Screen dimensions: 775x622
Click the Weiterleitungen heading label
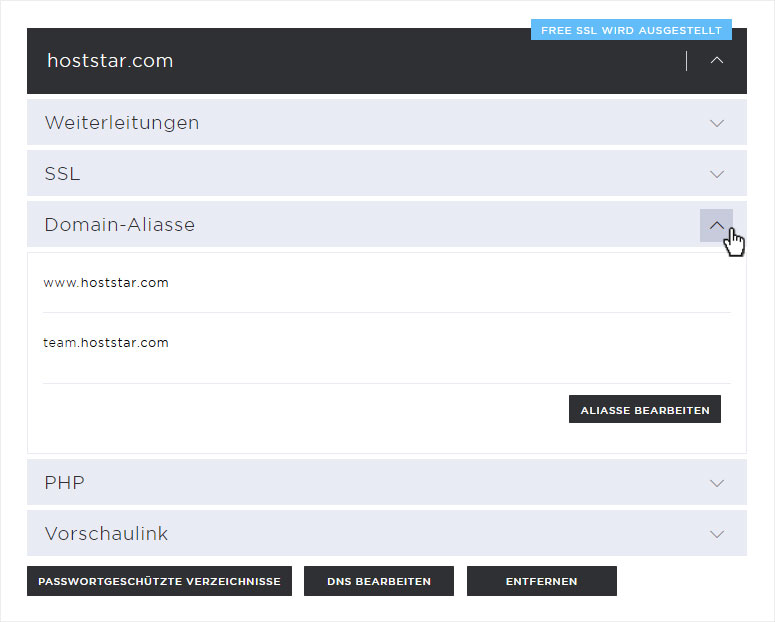coord(122,123)
